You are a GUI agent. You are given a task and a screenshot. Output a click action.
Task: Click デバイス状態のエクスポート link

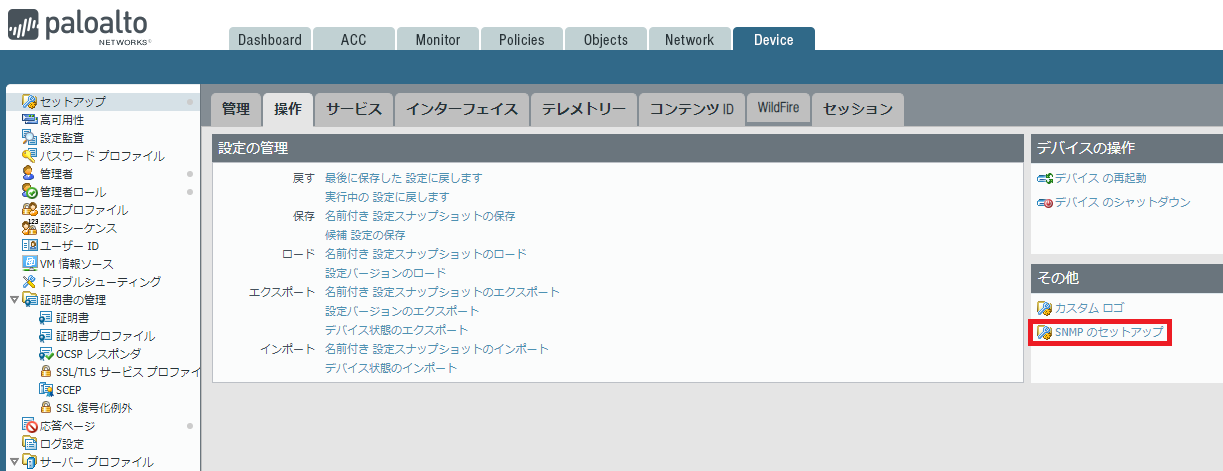coord(396,330)
